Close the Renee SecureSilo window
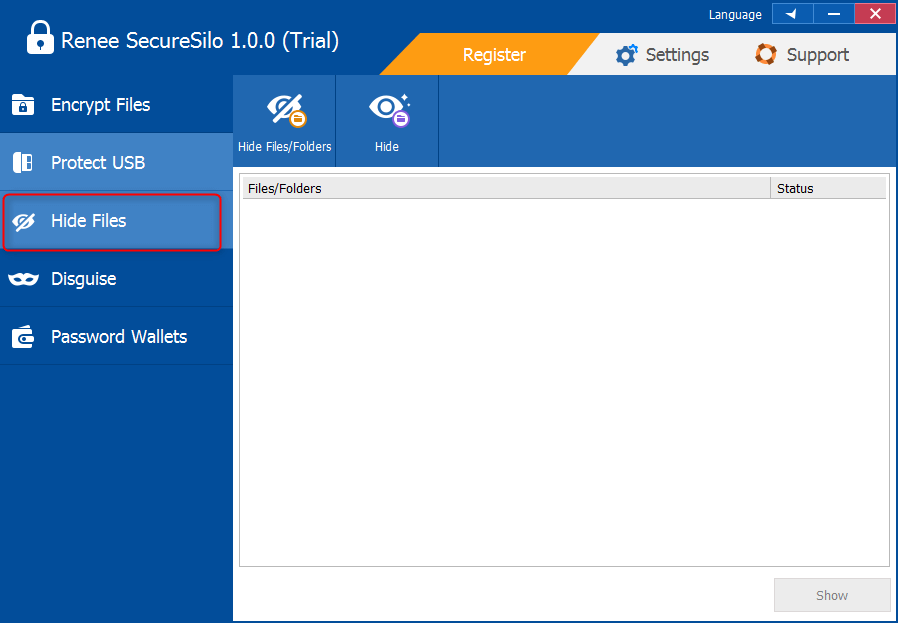This screenshot has width=898, height=623. (x=875, y=14)
